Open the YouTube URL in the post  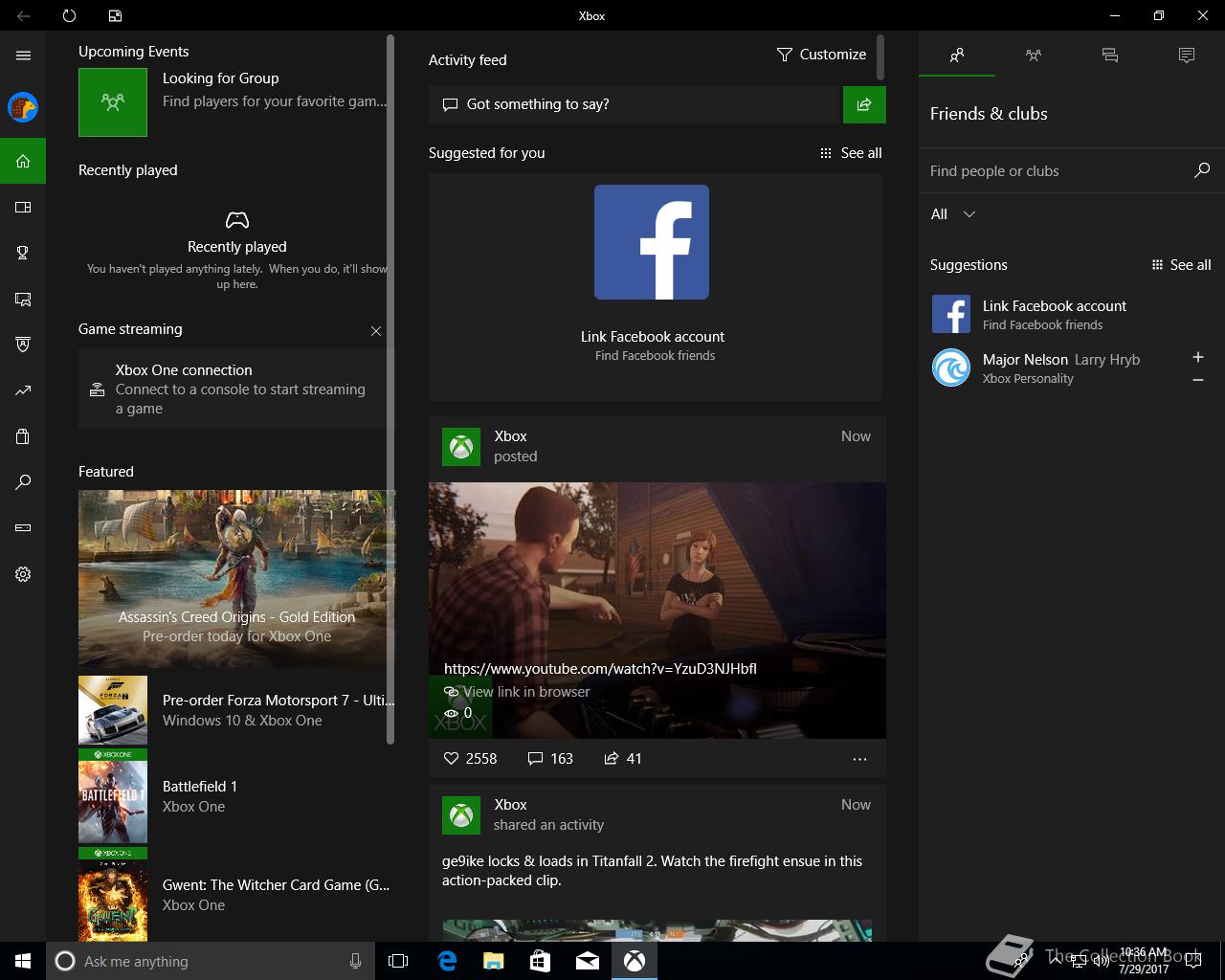[x=600, y=669]
